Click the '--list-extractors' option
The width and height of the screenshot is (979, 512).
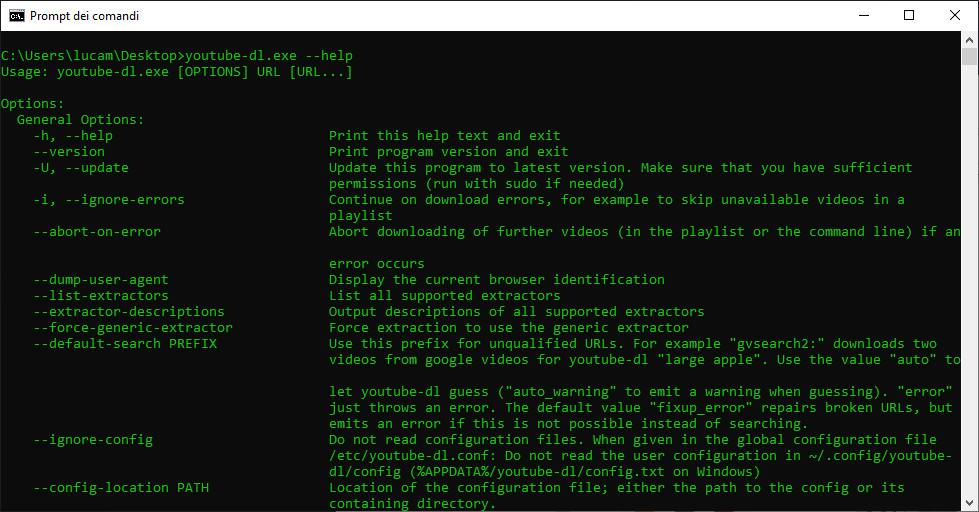(101, 295)
